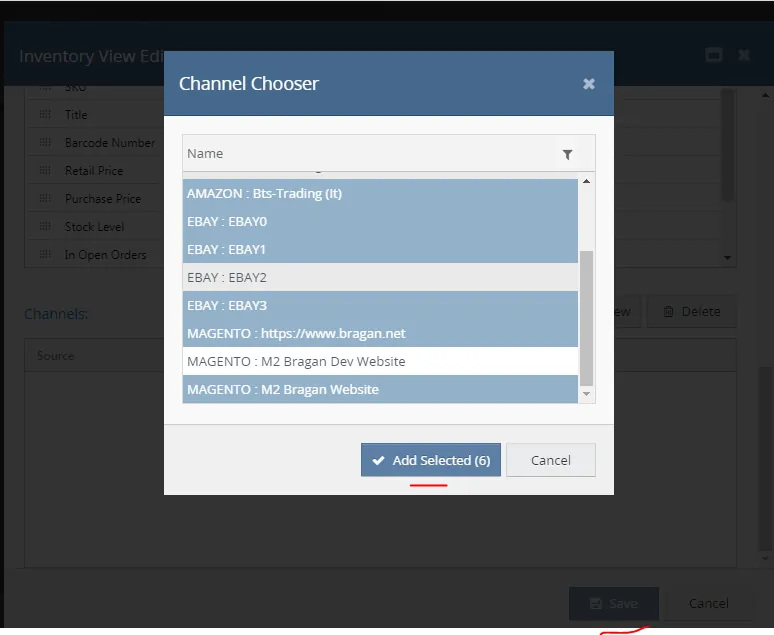This screenshot has width=774, height=635.
Task: Click drag handle icon beside Stock Level
Action: pos(45,227)
